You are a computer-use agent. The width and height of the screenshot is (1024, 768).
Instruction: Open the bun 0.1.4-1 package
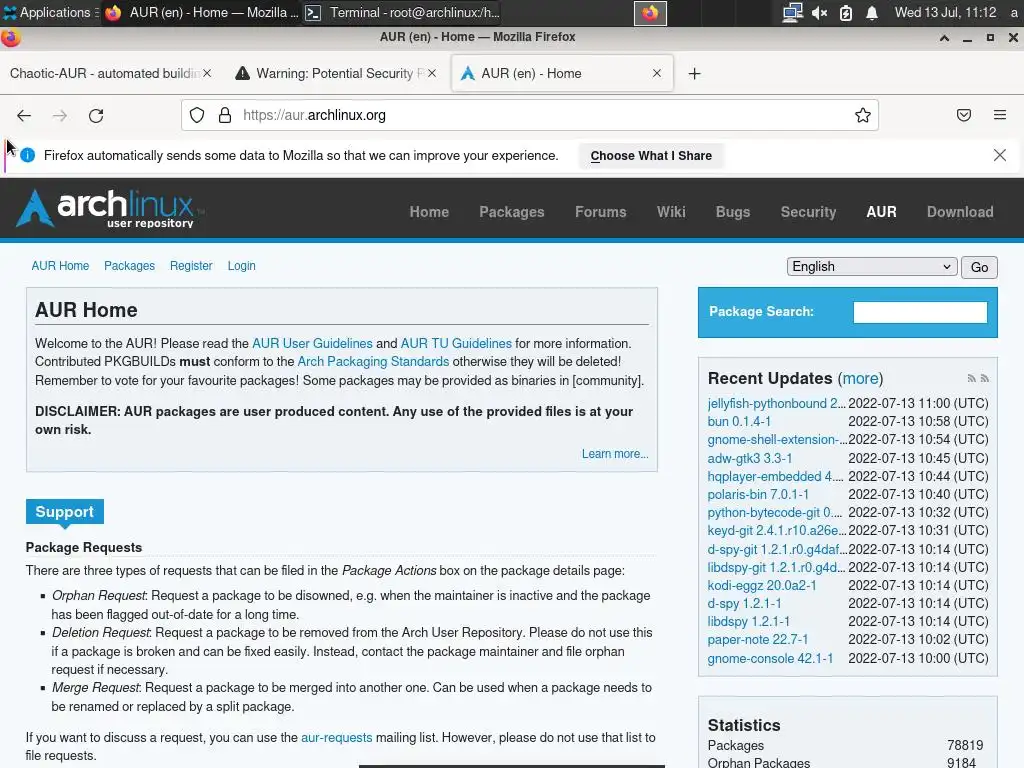739,422
